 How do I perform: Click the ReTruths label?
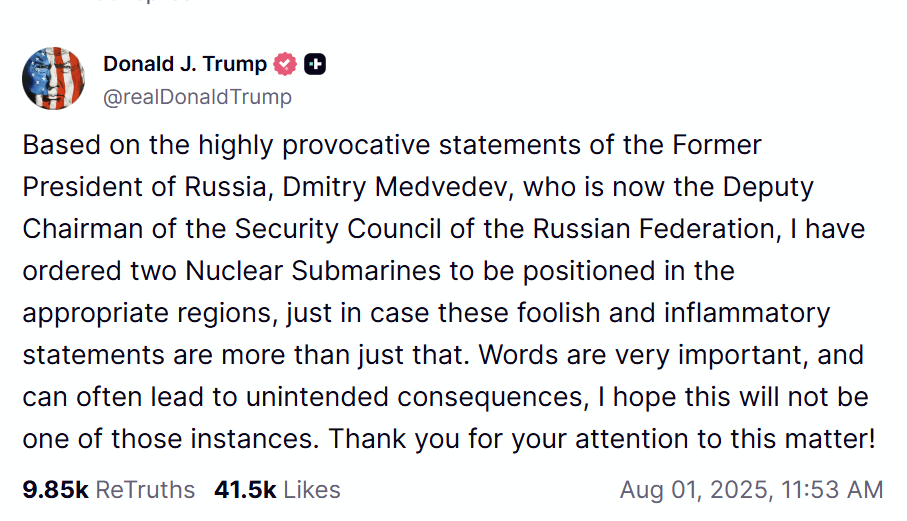click(x=145, y=490)
